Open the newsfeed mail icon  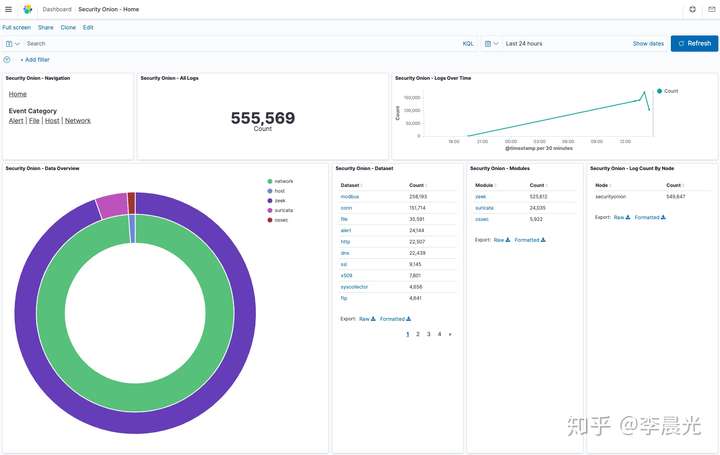click(711, 9)
